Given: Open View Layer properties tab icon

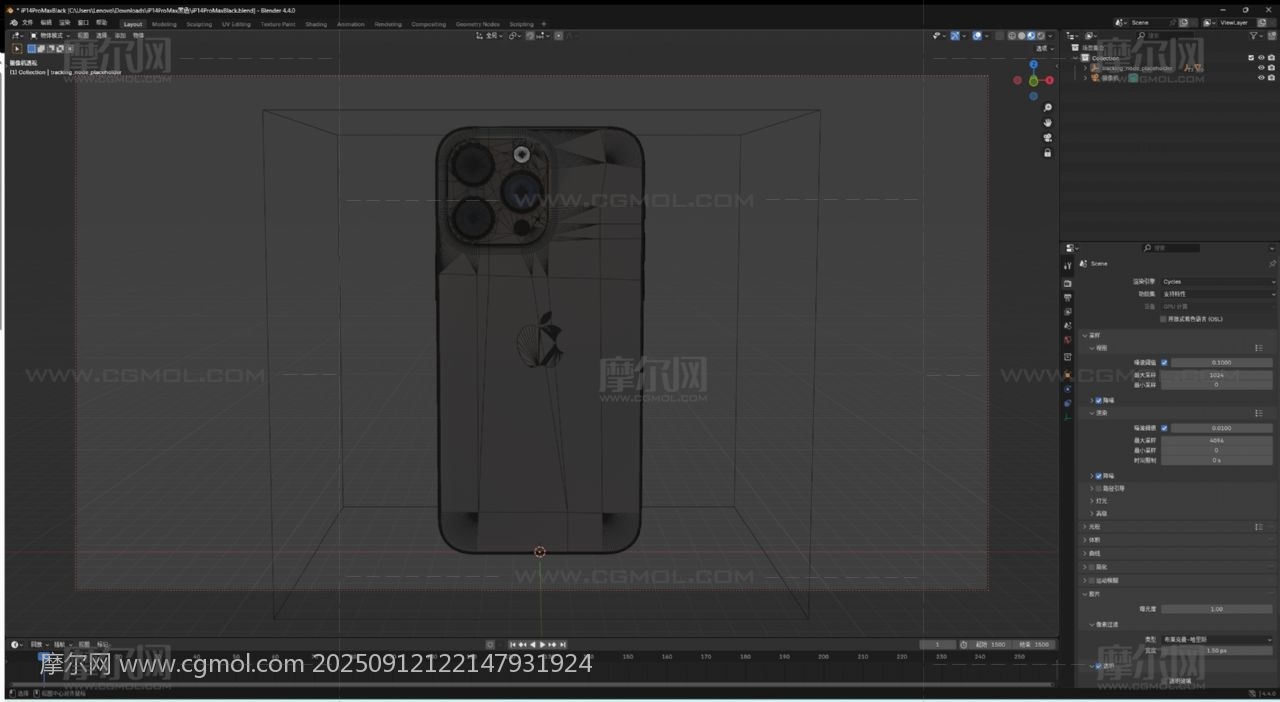Looking at the screenshot, I should point(1067,311).
